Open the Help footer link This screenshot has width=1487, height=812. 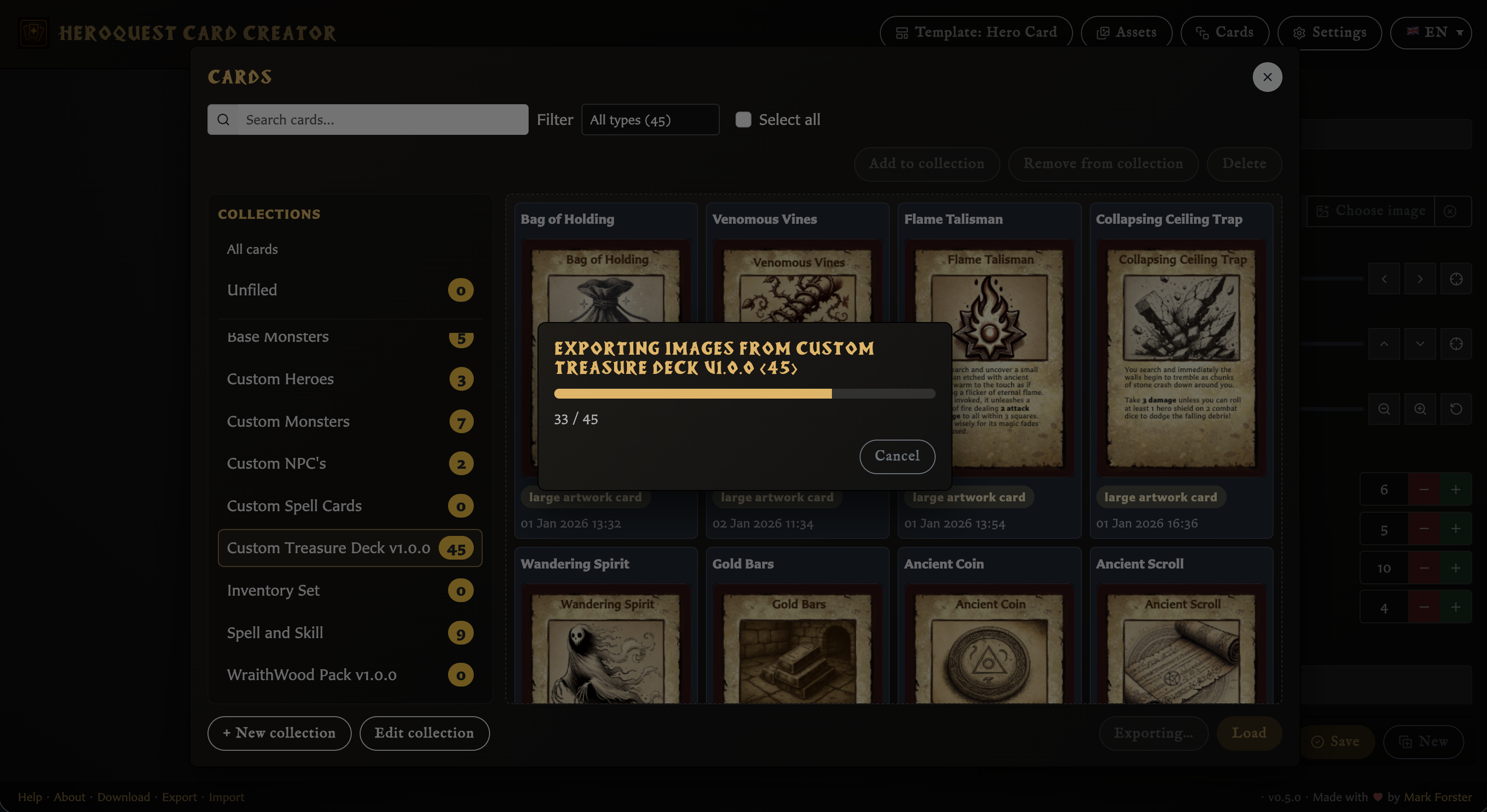[x=30, y=798]
